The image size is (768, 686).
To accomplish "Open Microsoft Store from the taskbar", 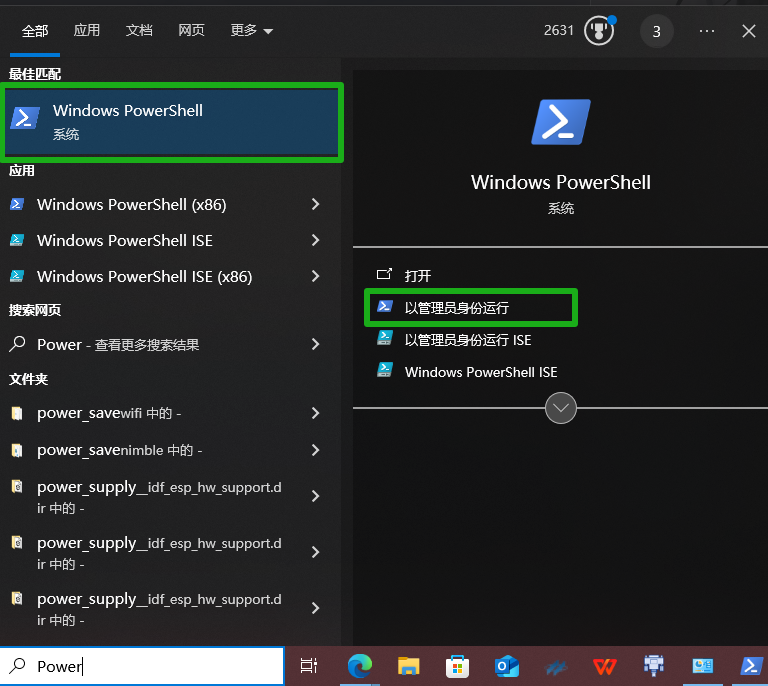I will click(x=457, y=666).
